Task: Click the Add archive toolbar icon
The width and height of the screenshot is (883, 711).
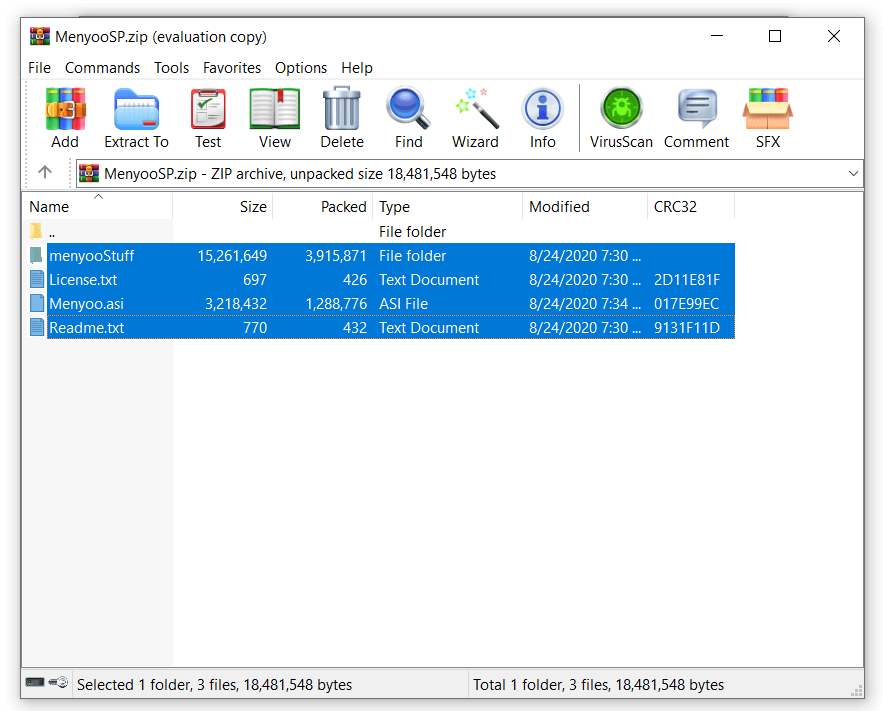Action: [x=65, y=117]
